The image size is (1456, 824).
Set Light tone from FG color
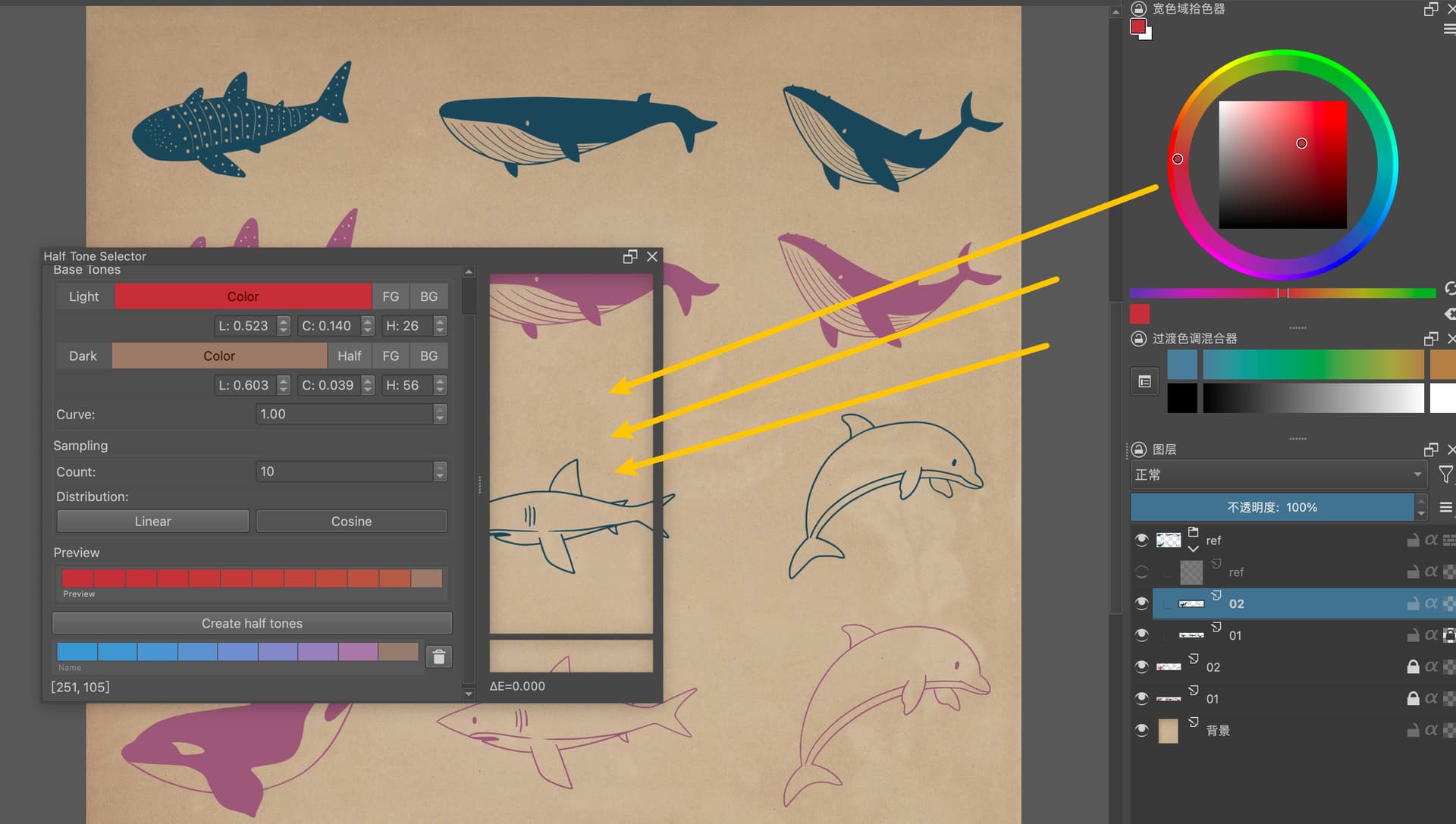391,296
